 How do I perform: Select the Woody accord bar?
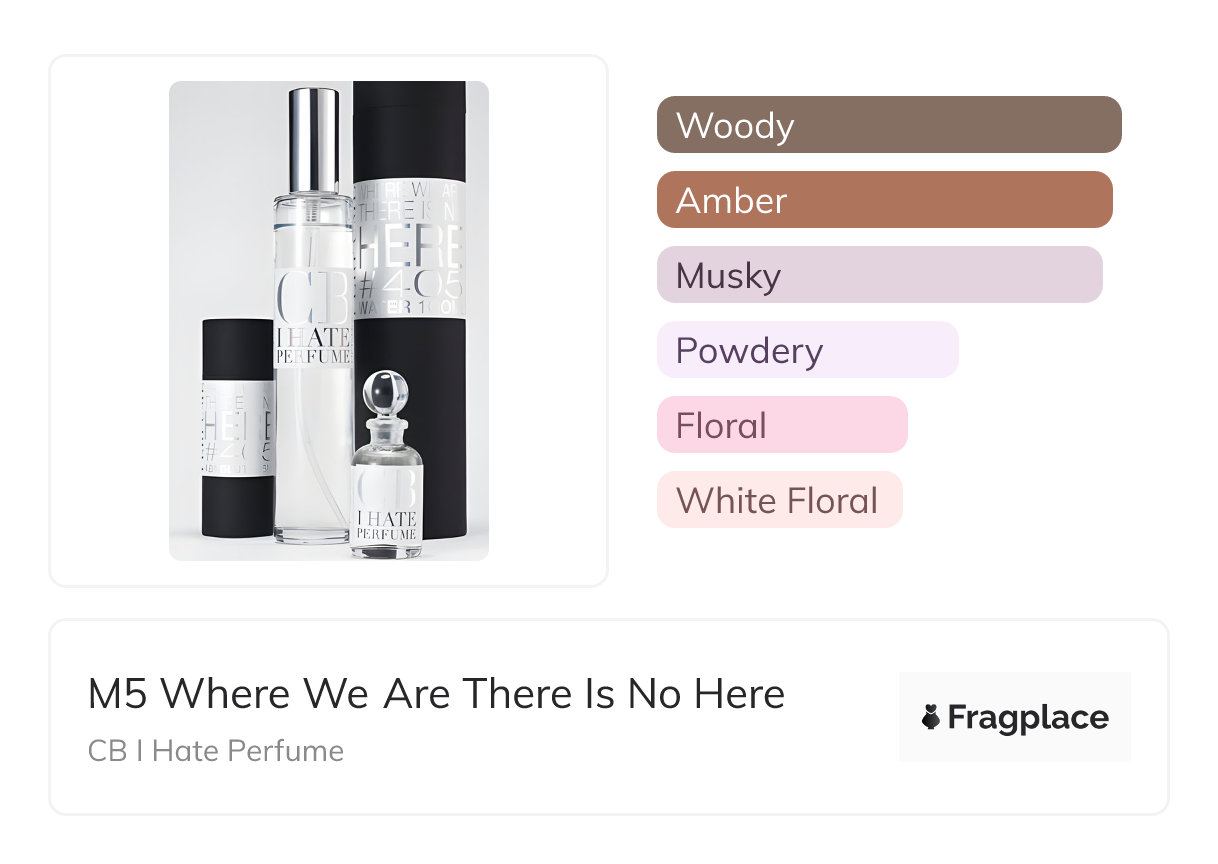click(888, 125)
